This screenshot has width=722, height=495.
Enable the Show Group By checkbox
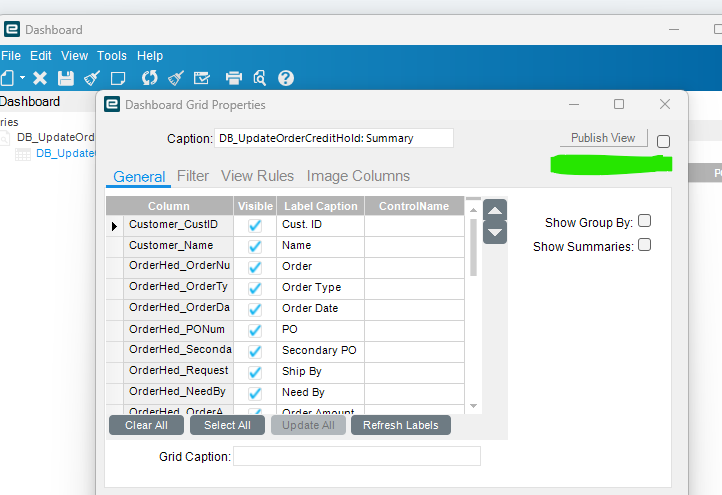pos(645,222)
